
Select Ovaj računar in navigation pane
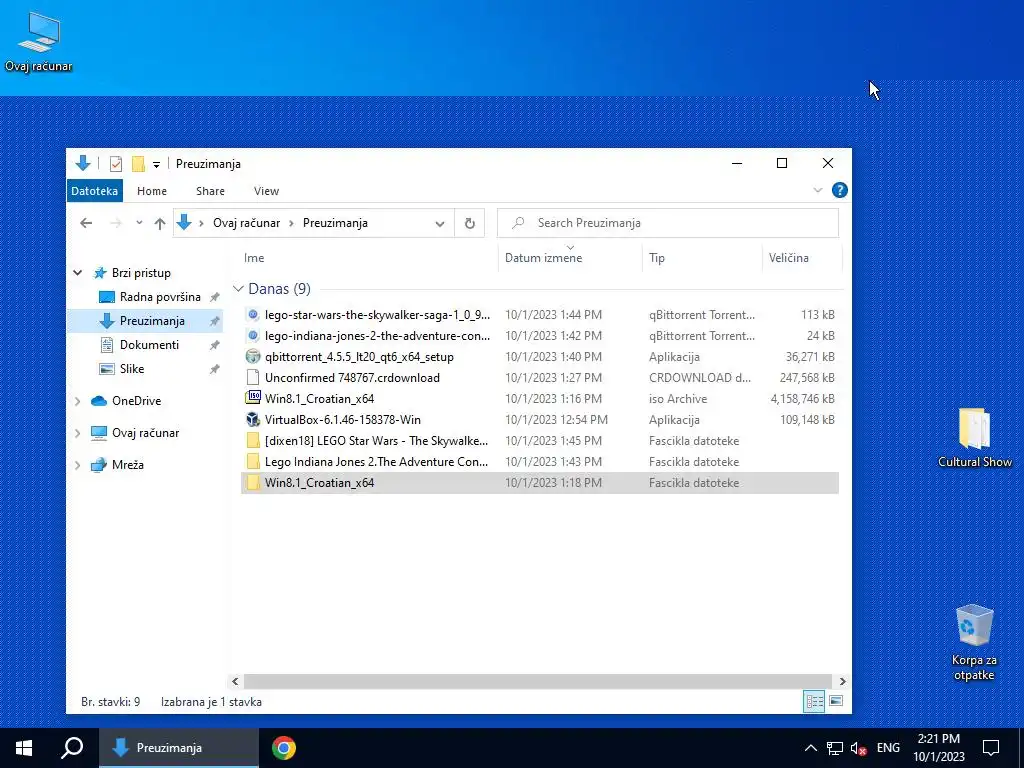(145, 433)
